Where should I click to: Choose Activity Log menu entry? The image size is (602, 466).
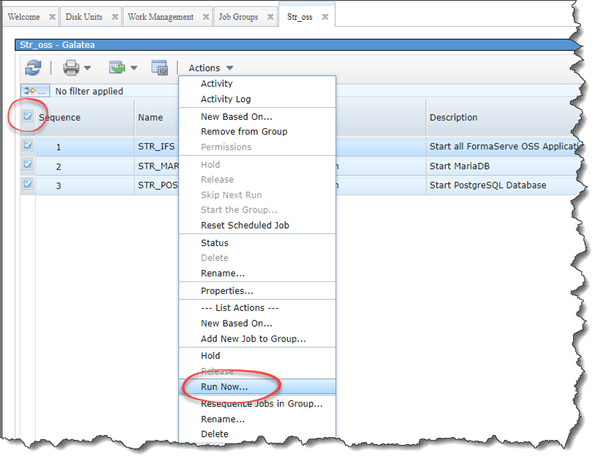tap(226, 99)
